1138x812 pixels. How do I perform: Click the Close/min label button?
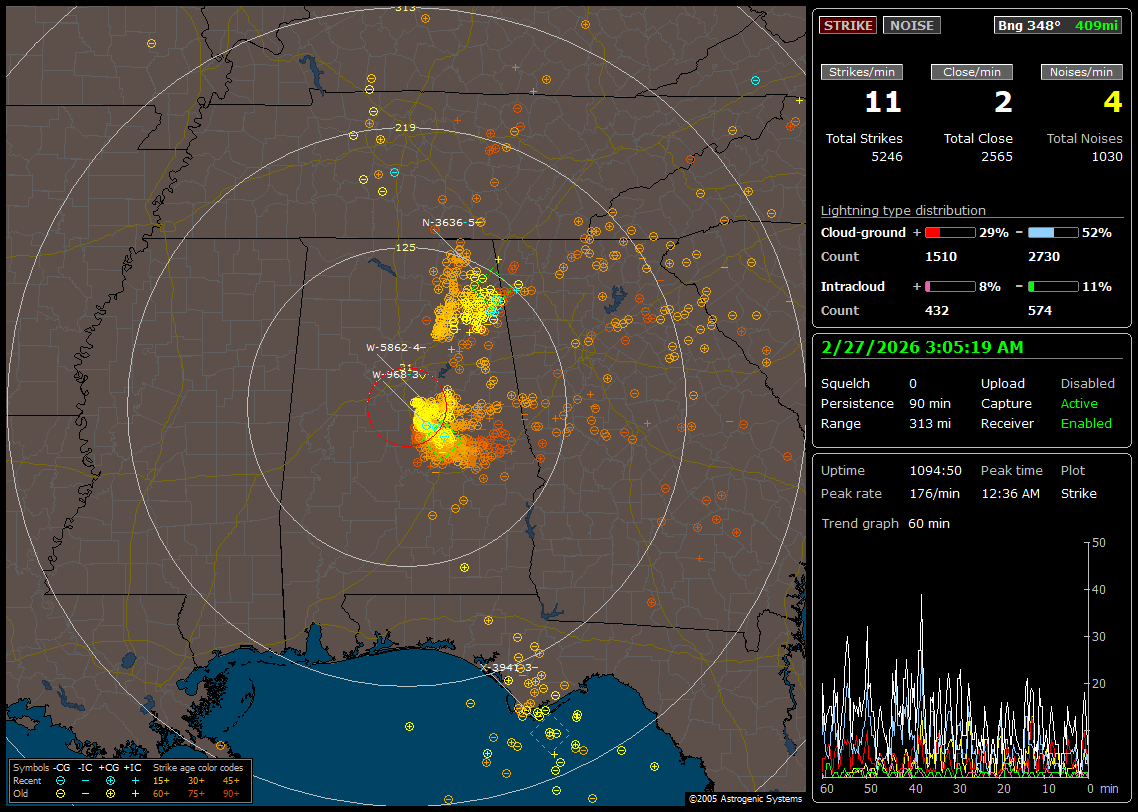[971, 72]
